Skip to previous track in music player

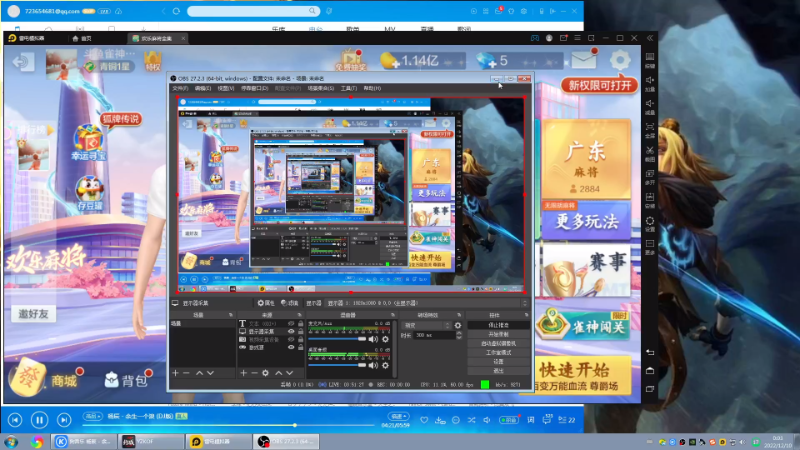click(x=15, y=420)
